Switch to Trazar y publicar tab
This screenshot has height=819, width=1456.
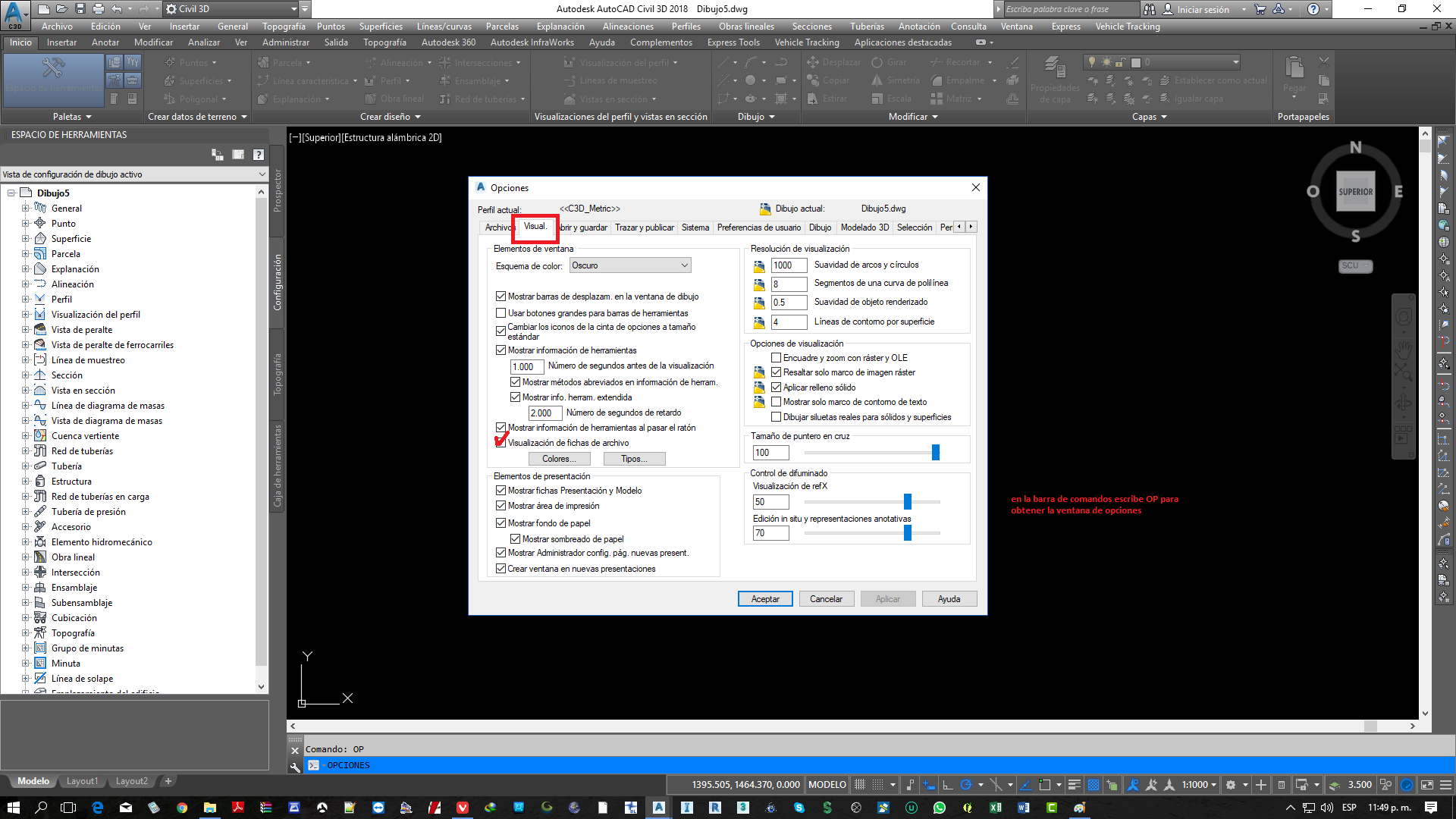644,227
